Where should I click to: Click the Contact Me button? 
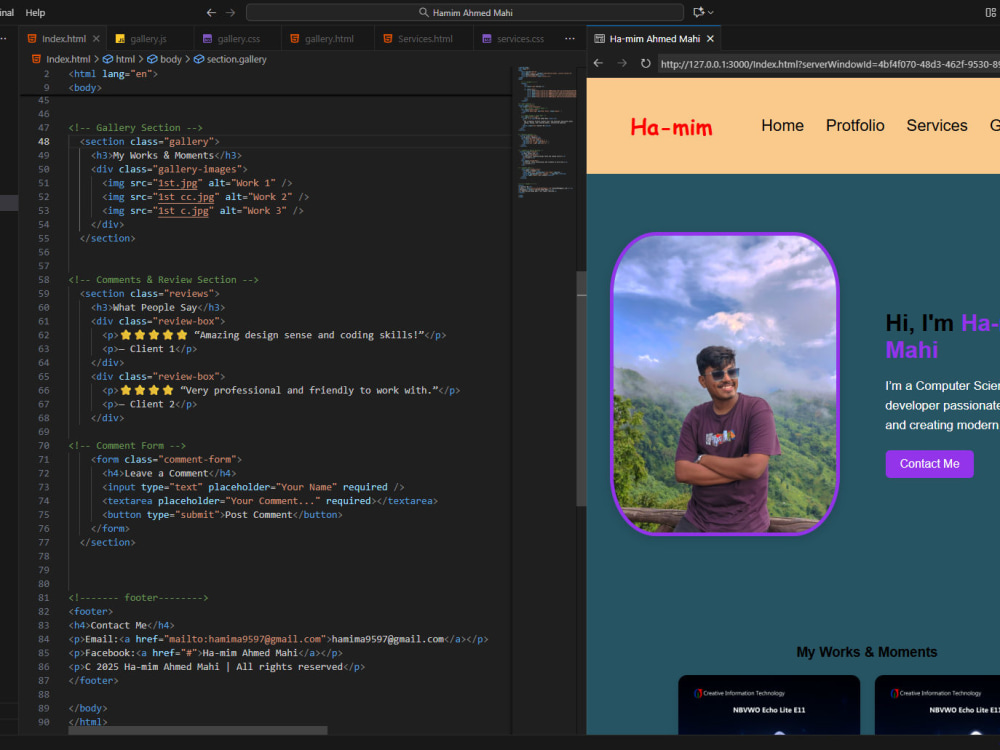pos(929,464)
